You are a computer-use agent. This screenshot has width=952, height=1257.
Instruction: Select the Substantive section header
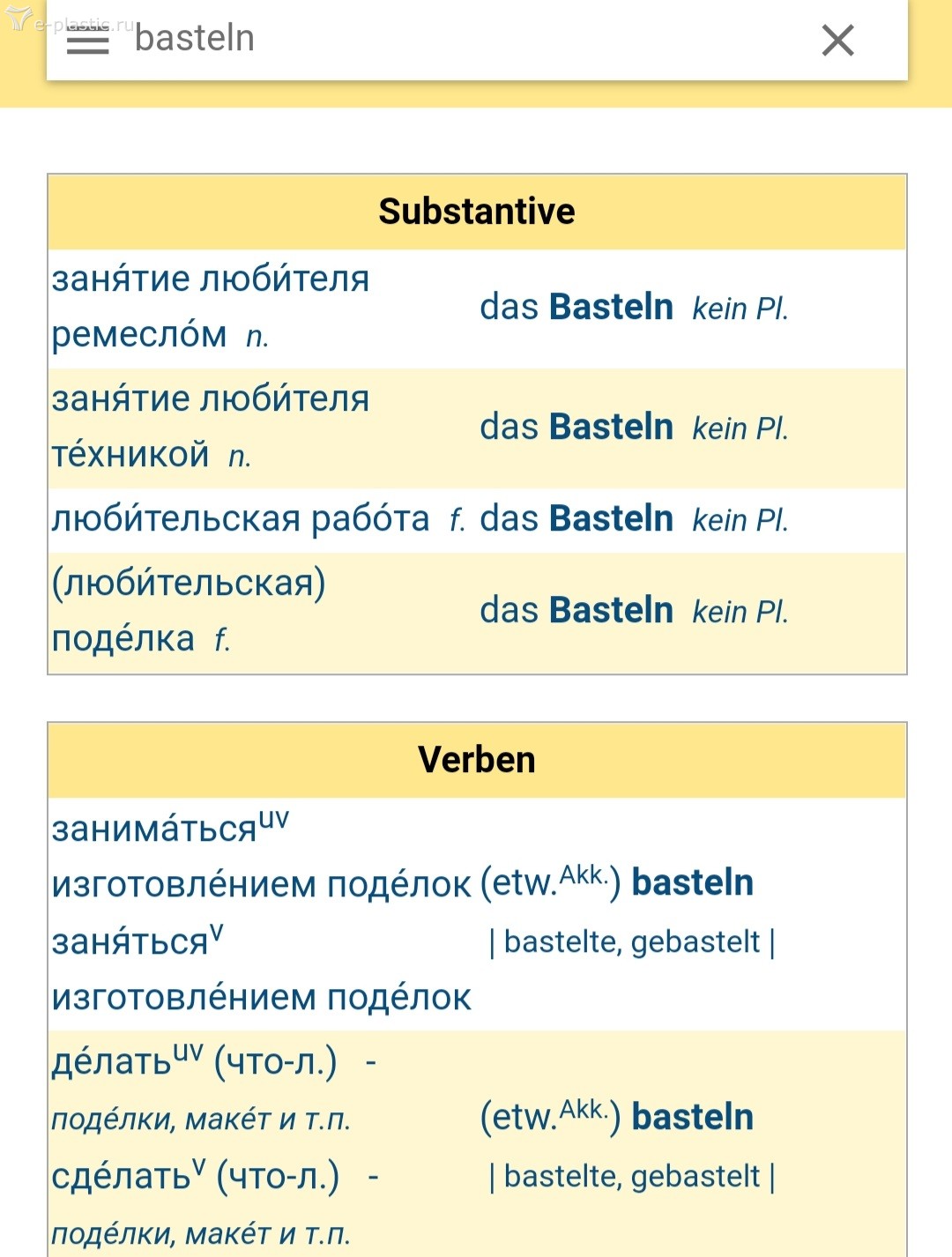(x=476, y=212)
